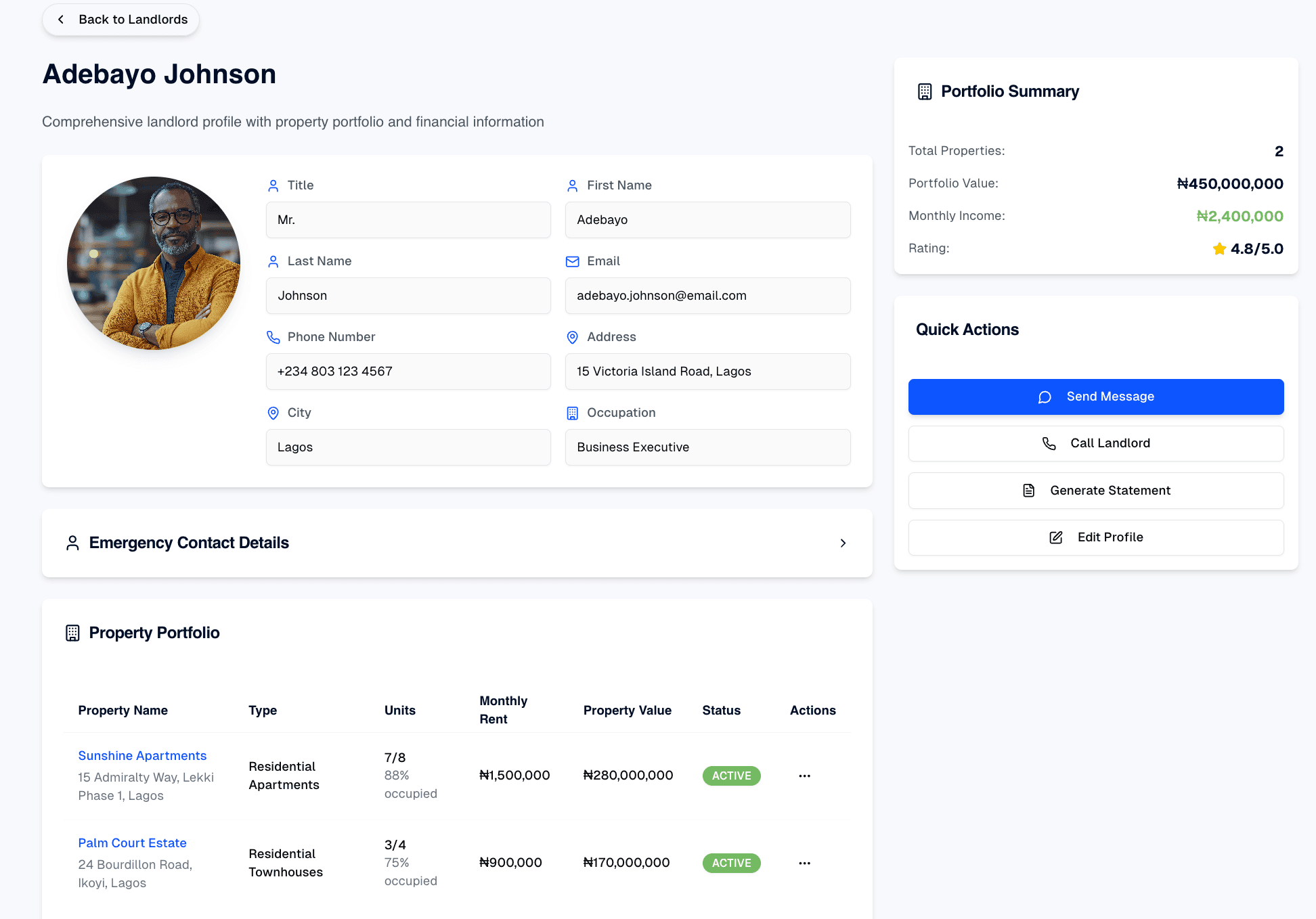Expand the Emergency Contact Details section
1316x919 pixels.
[843, 543]
